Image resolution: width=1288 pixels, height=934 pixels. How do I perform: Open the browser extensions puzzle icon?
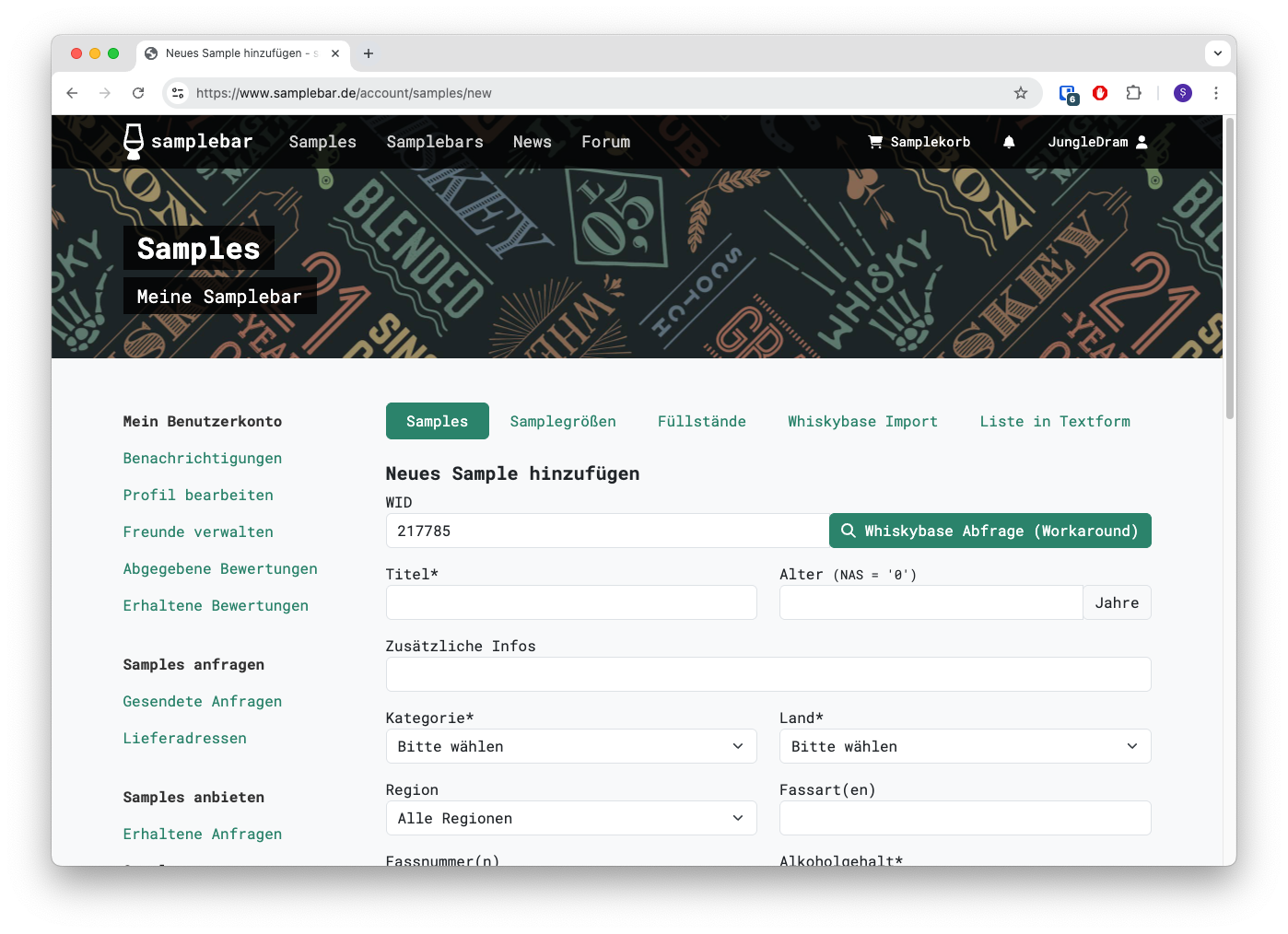[x=1134, y=93]
